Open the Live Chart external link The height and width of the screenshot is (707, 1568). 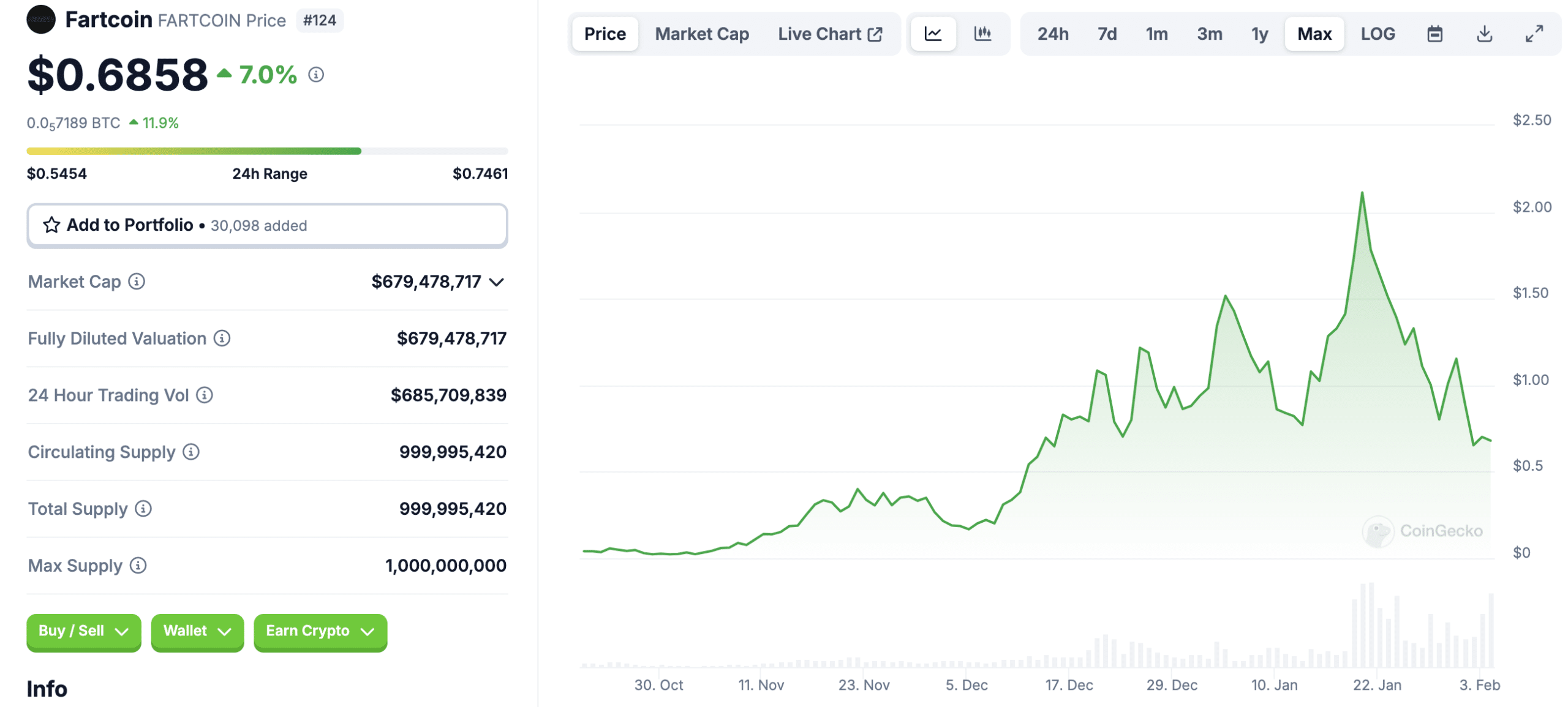click(830, 34)
